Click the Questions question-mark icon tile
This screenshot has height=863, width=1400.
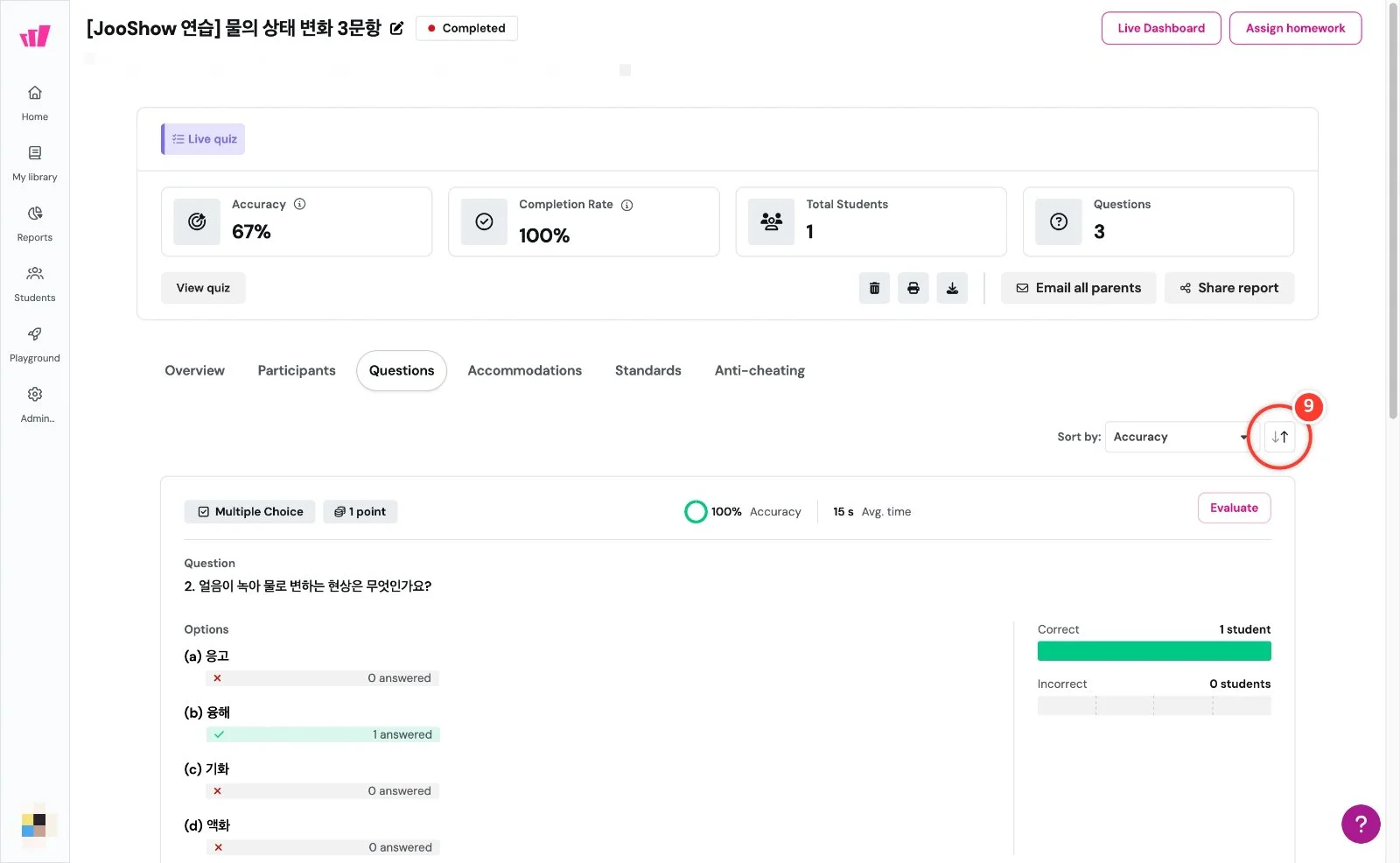(x=1059, y=221)
